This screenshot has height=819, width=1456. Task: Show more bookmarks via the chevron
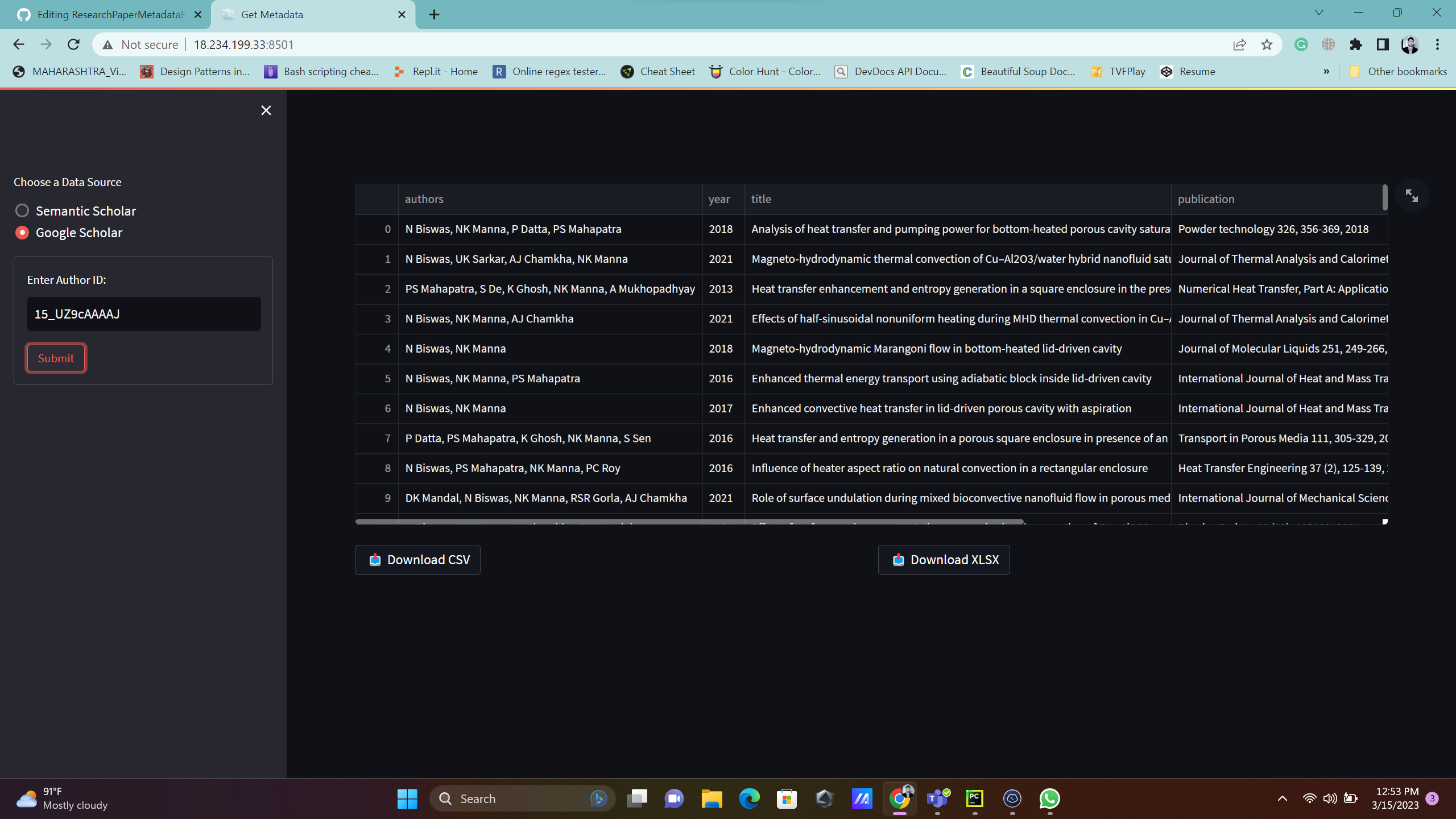(1326, 72)
